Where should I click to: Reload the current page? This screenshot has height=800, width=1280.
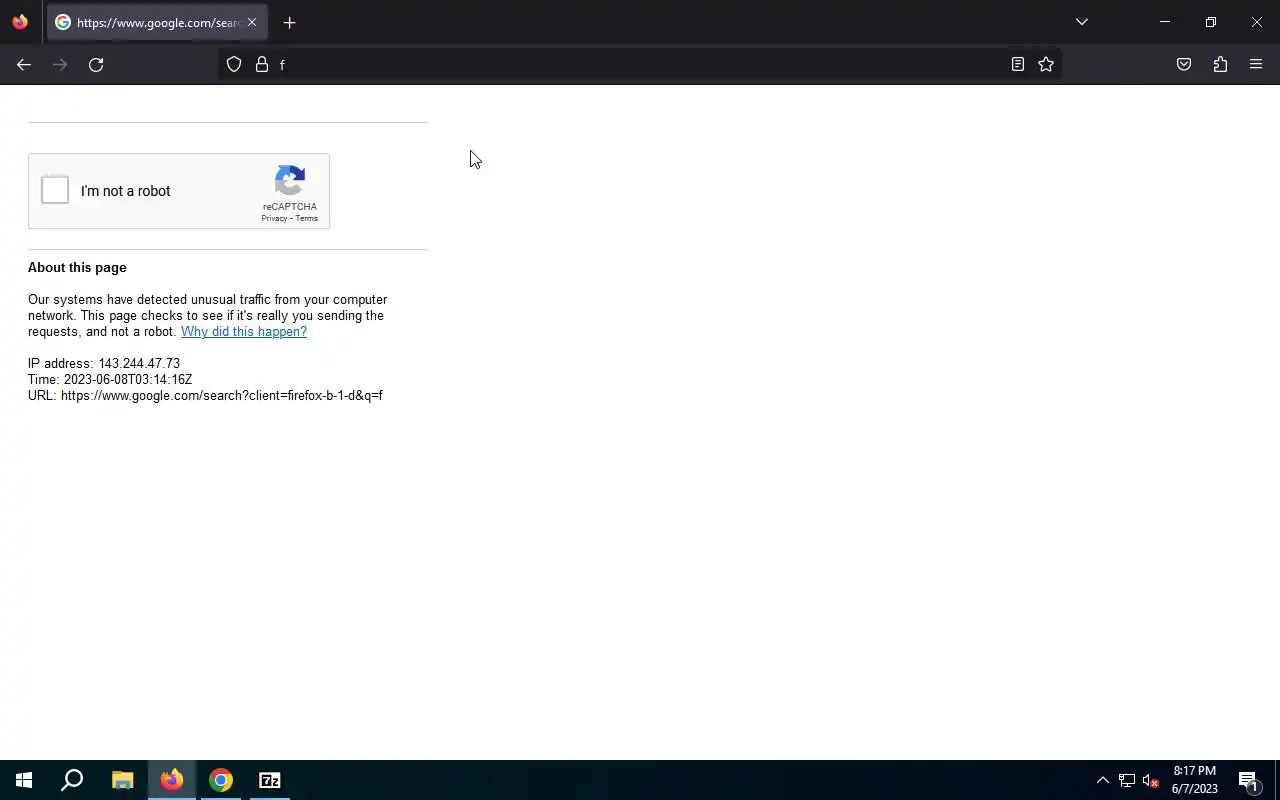pyautogui.click(x=96, y=64)
